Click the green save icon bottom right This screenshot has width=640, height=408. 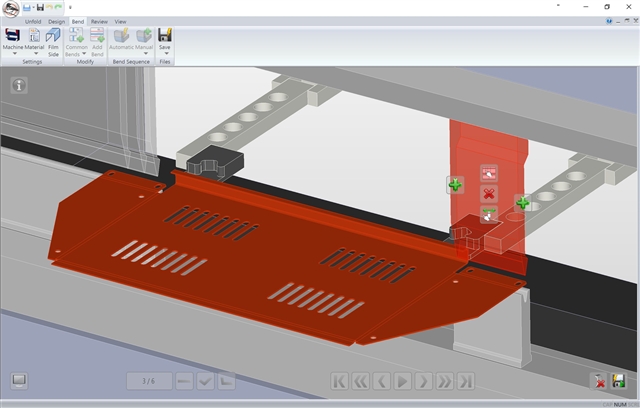coord(619,381)
